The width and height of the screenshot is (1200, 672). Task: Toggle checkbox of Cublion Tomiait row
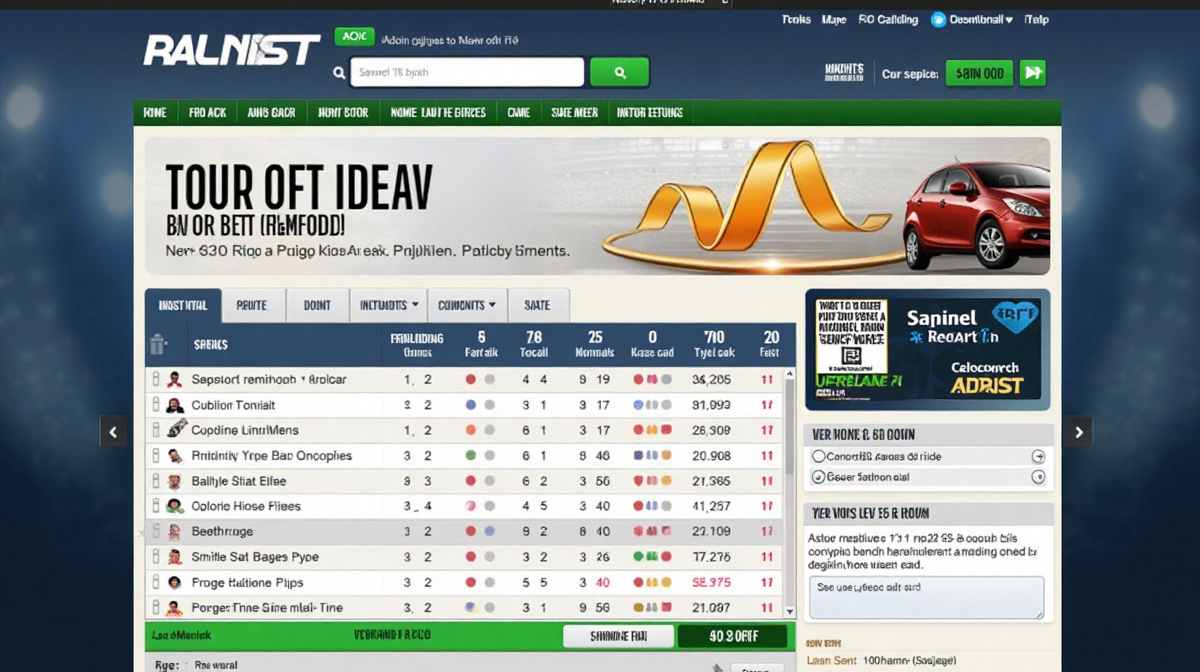tap(155, 405)
